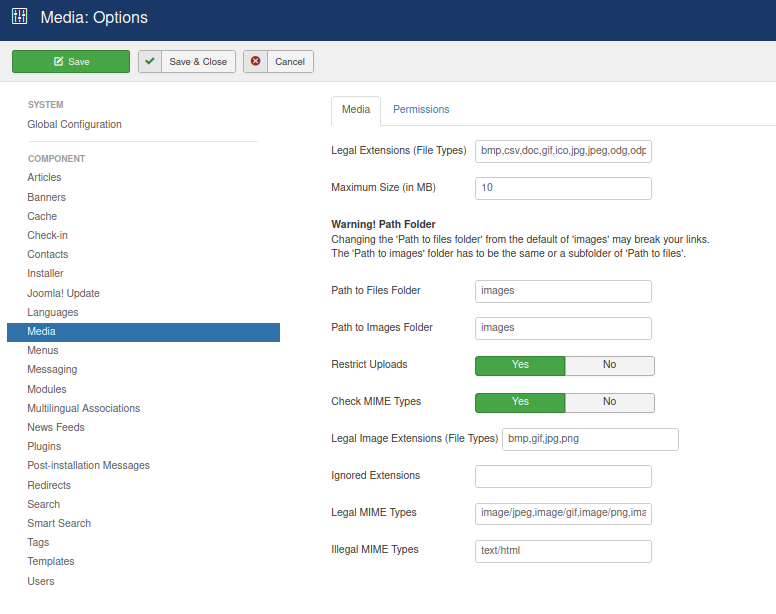Open Global Configuration in sidebar
Screen dimensions: 776x614
74,124
